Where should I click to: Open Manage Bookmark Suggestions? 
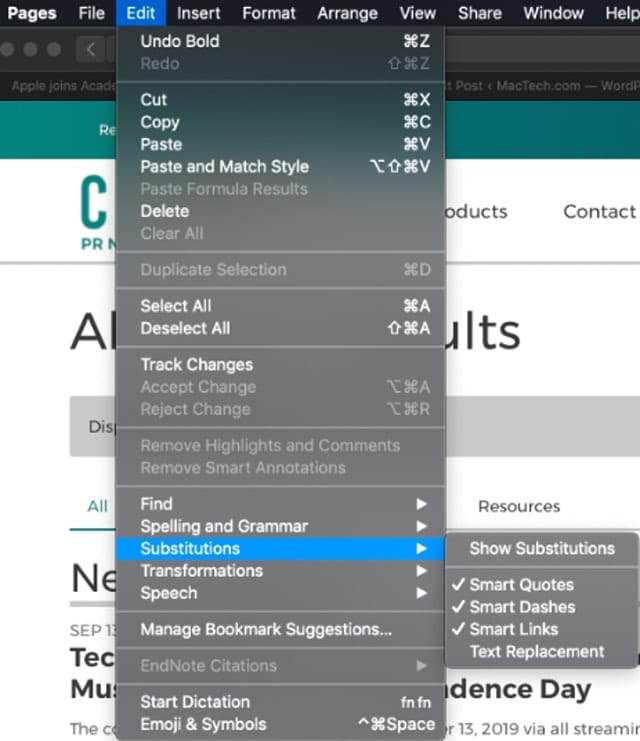coord(266,630)
